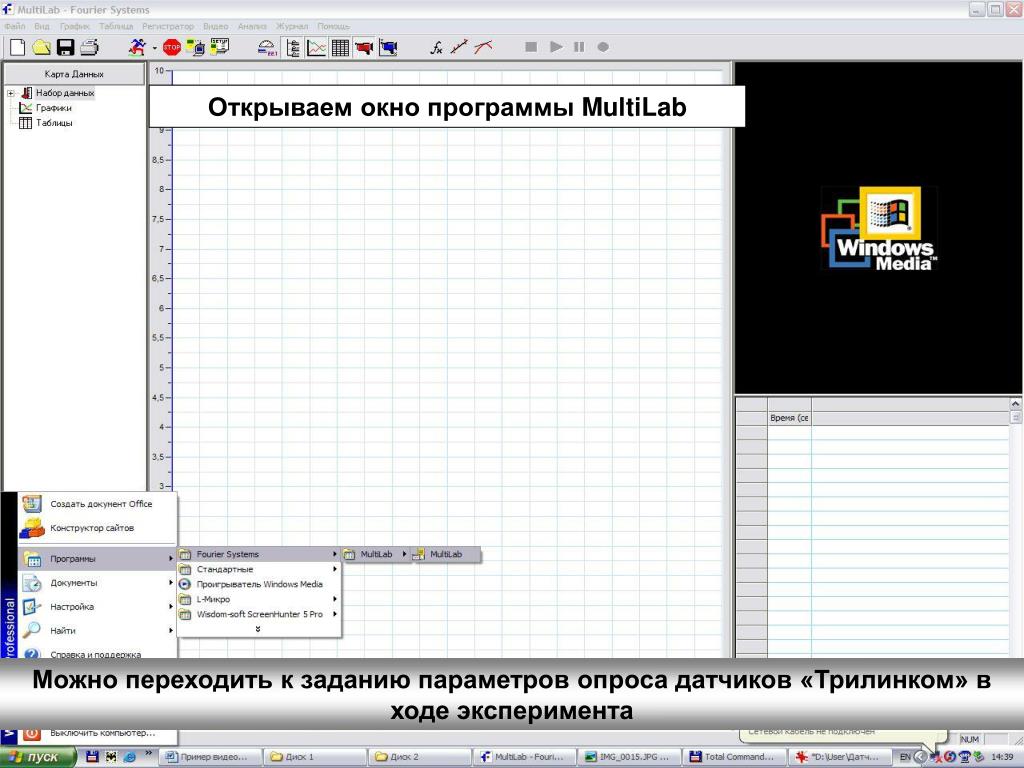Switch to Пример видео taskbar button

[x=210, y=758]
